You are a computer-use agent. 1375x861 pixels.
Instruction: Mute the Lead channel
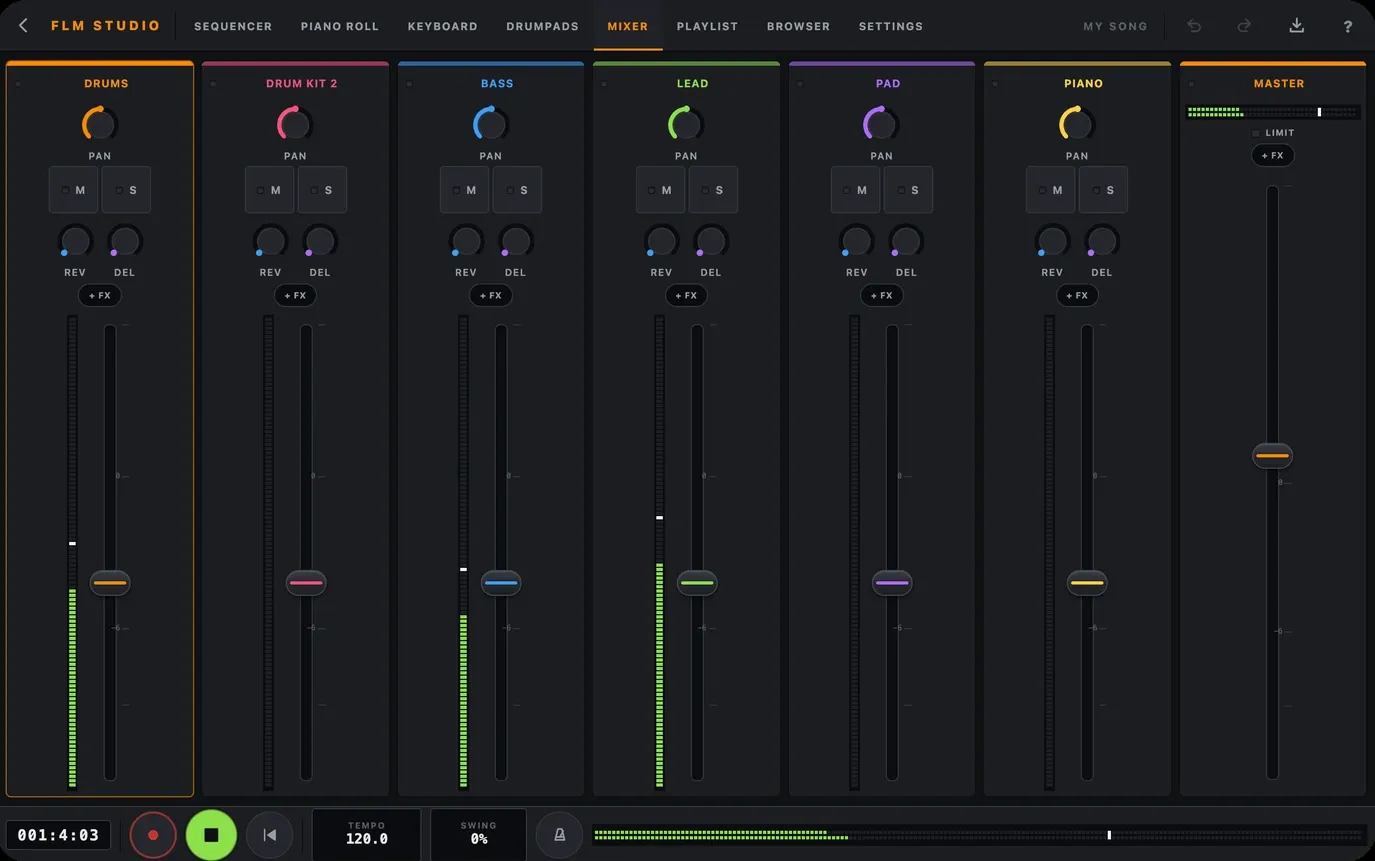[x=661, y=190]
